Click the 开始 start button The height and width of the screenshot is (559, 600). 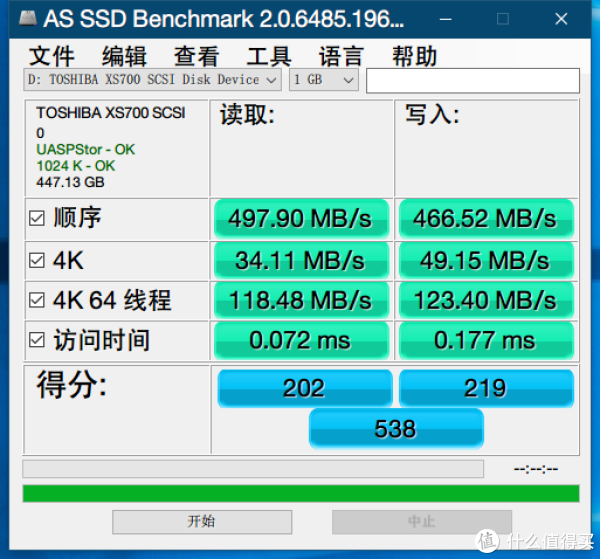[x=202, y=522]
